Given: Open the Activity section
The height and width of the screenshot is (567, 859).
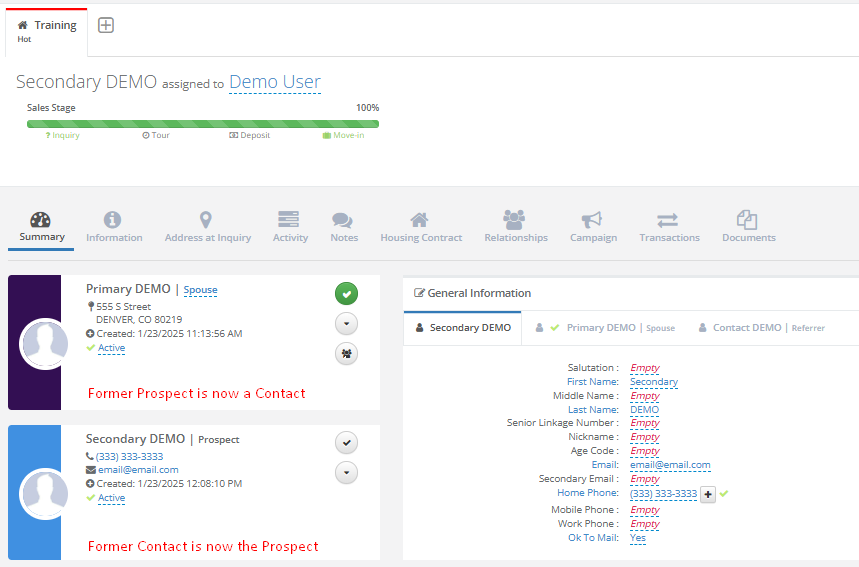Looking at the screenshot, I should pos(290,227).
